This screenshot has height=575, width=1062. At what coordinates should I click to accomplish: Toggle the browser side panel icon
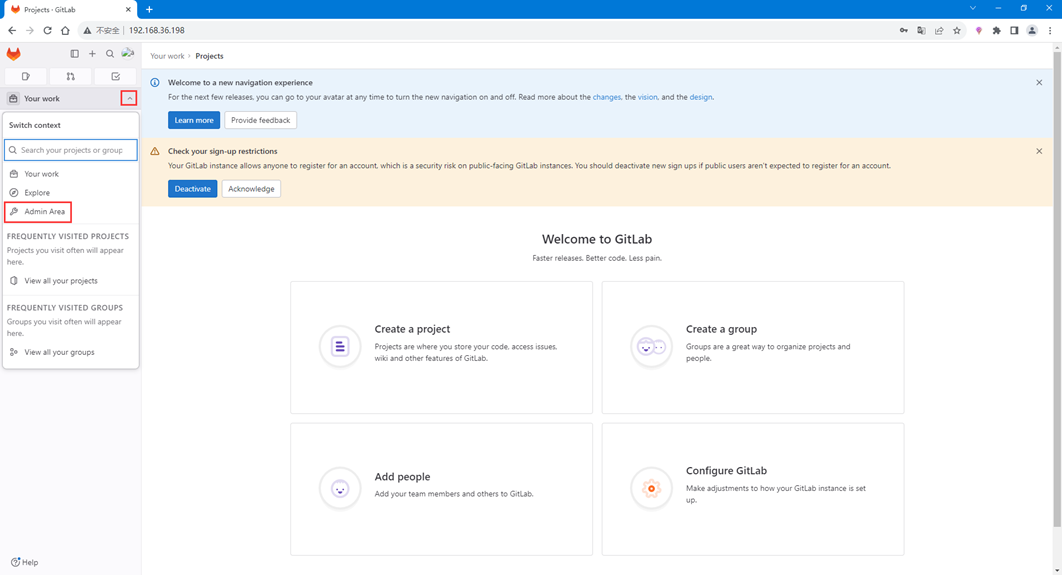tap(1014, 30)
